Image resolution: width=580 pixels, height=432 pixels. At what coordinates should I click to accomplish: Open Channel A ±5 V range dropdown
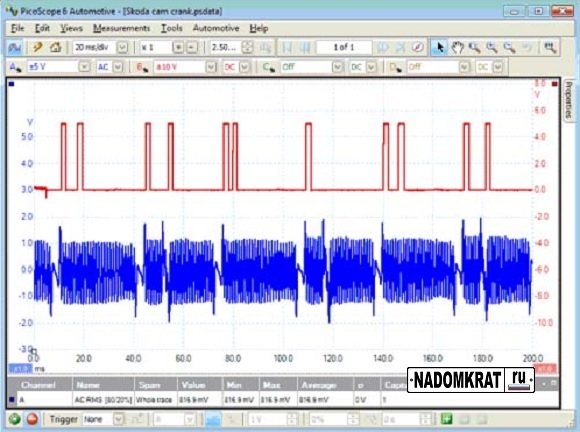pos(84,67)
